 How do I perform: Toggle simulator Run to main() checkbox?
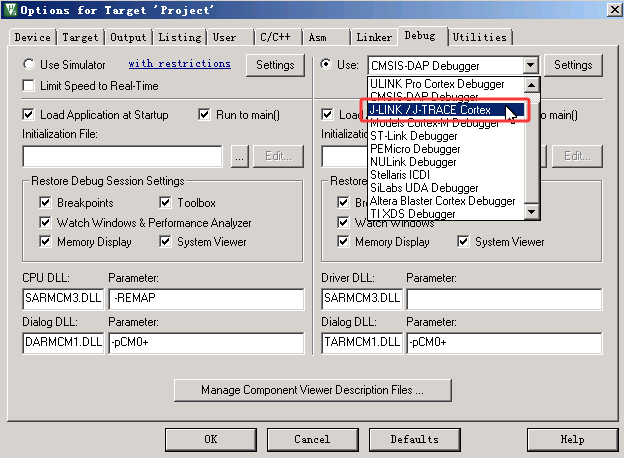click(204, 115)
